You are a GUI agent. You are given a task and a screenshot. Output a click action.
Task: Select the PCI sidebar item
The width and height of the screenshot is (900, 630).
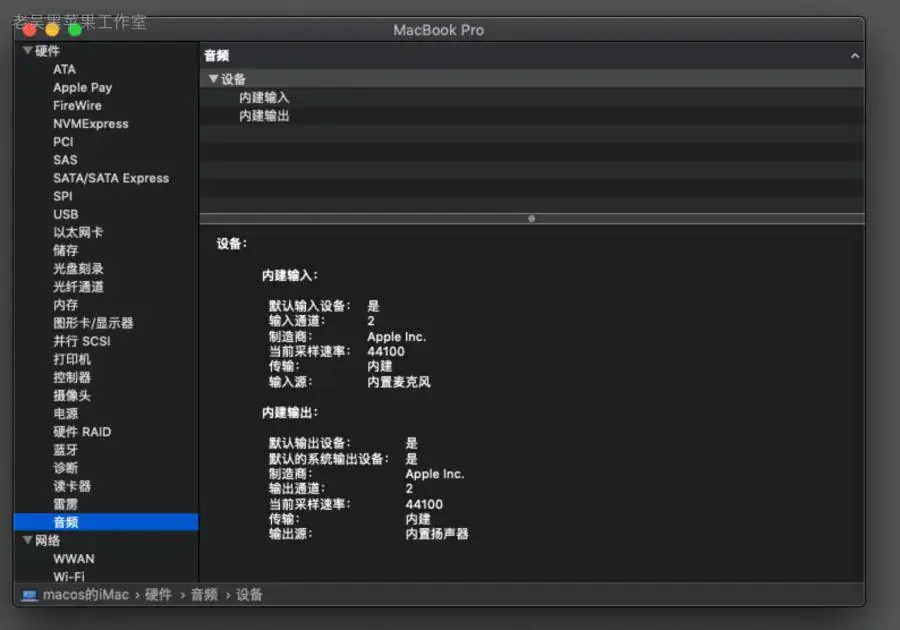63,142
